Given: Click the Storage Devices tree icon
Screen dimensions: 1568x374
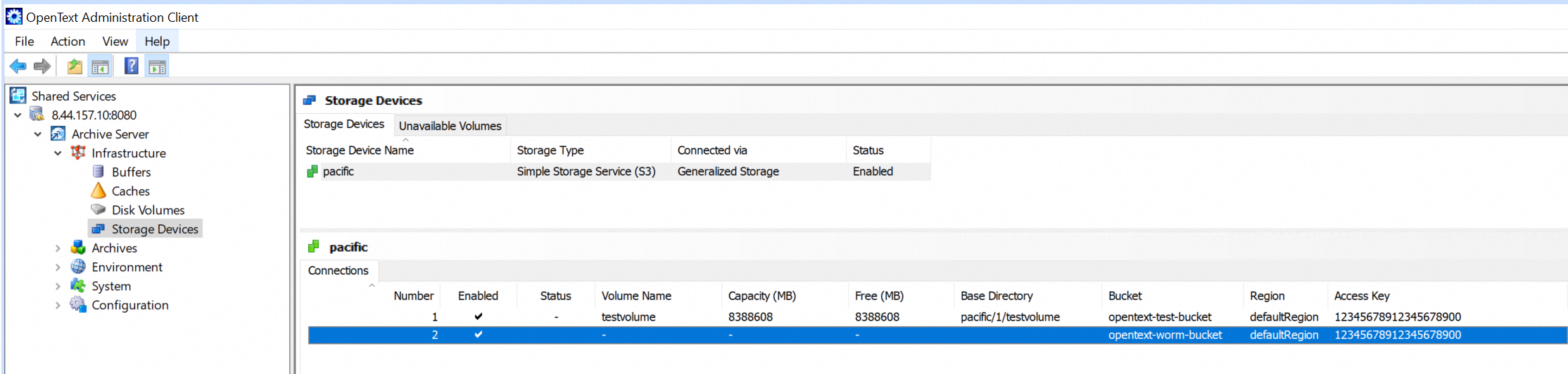Looking at the screenshot, I should 99,228.
